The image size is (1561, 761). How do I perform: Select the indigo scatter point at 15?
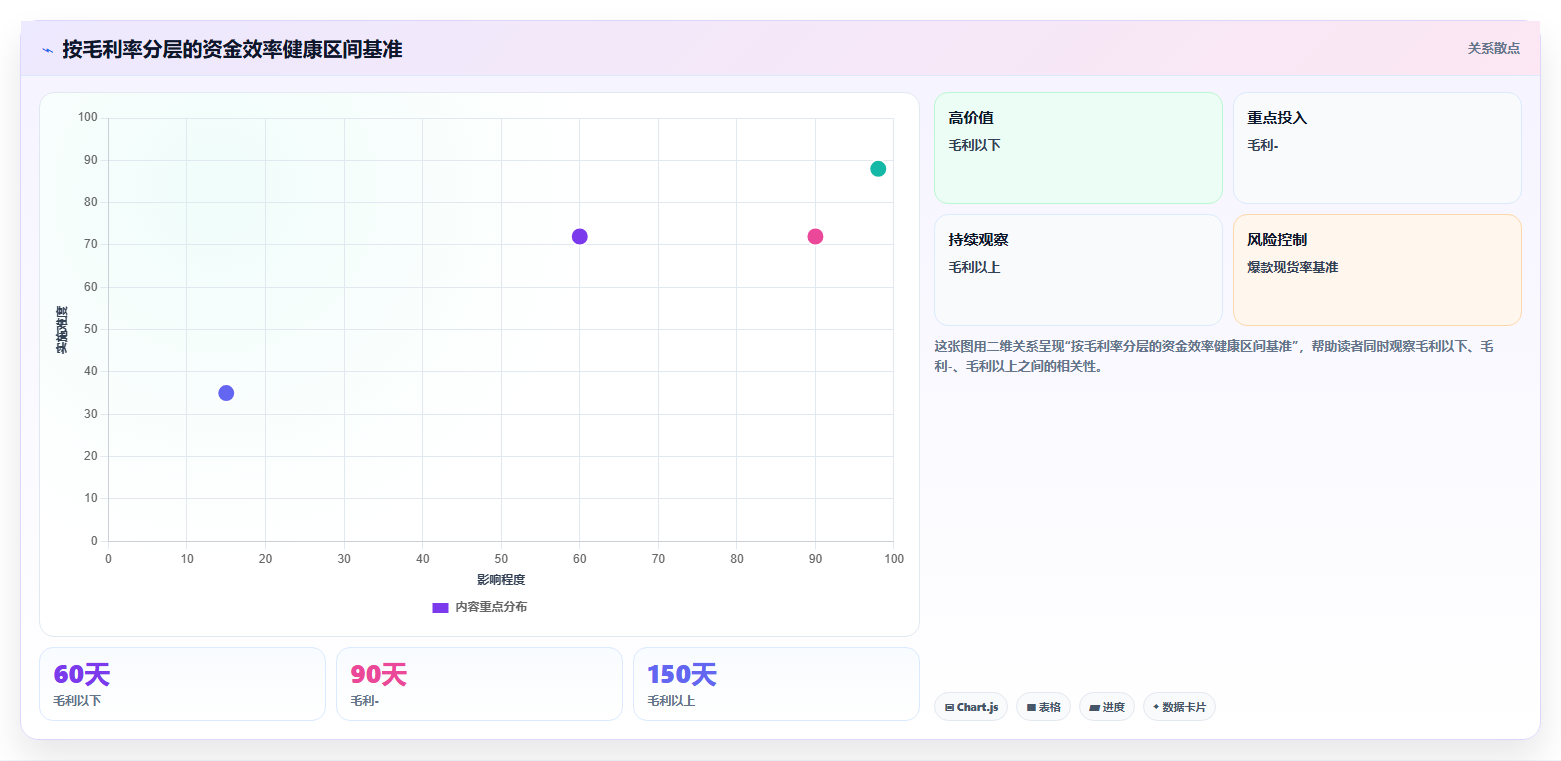coord(226,392)
